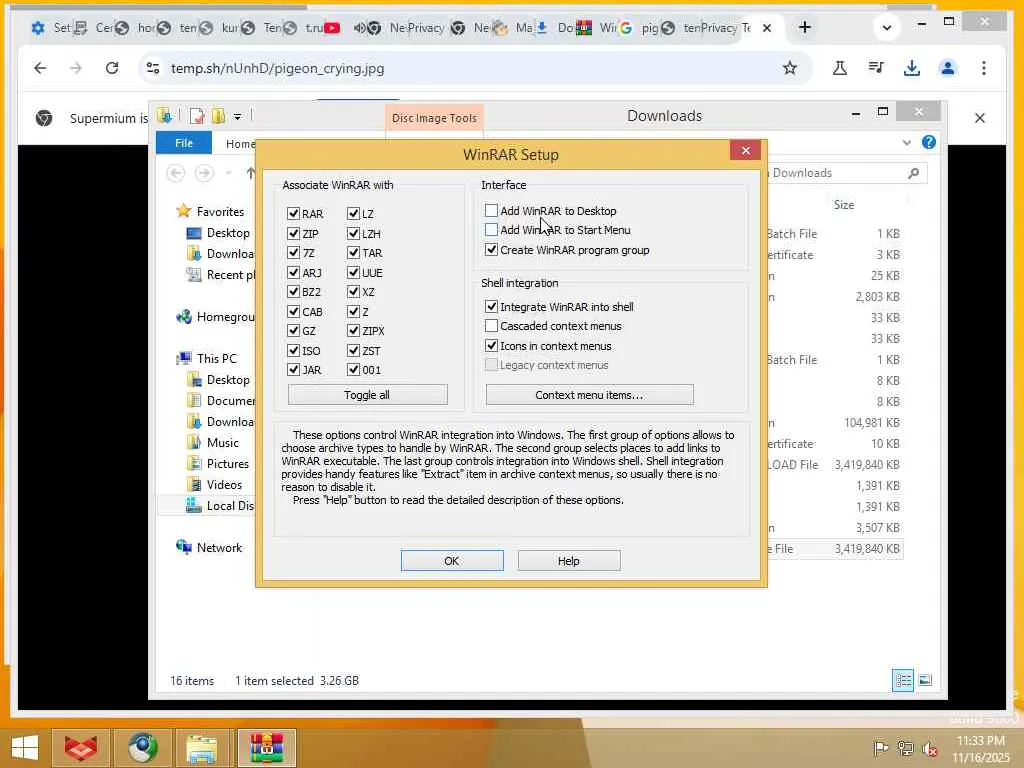This screenshot has width=1024, height=768.
Task: Open Pictures folder under This PC
Action: (227, 464)
